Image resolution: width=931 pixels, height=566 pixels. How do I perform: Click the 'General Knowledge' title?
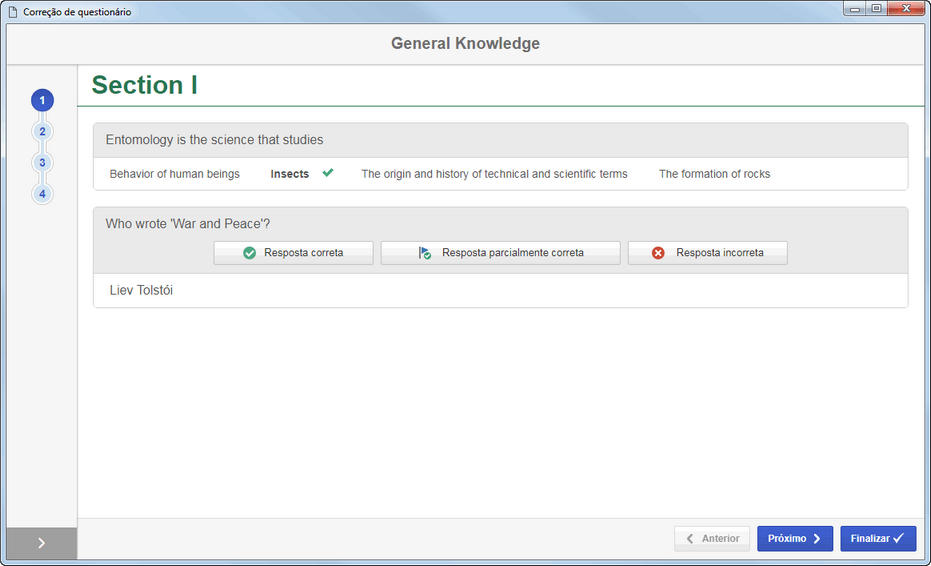pyautogui.click(x=466, y=43)
